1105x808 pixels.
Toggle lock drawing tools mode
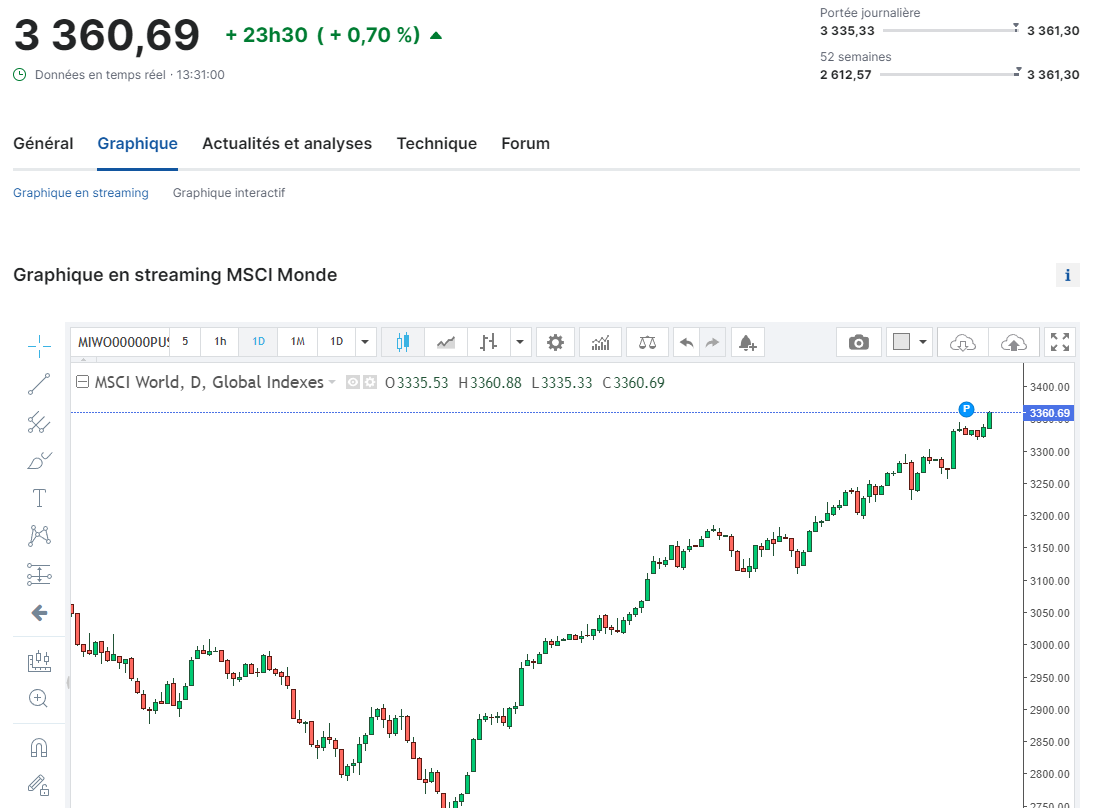39,785
